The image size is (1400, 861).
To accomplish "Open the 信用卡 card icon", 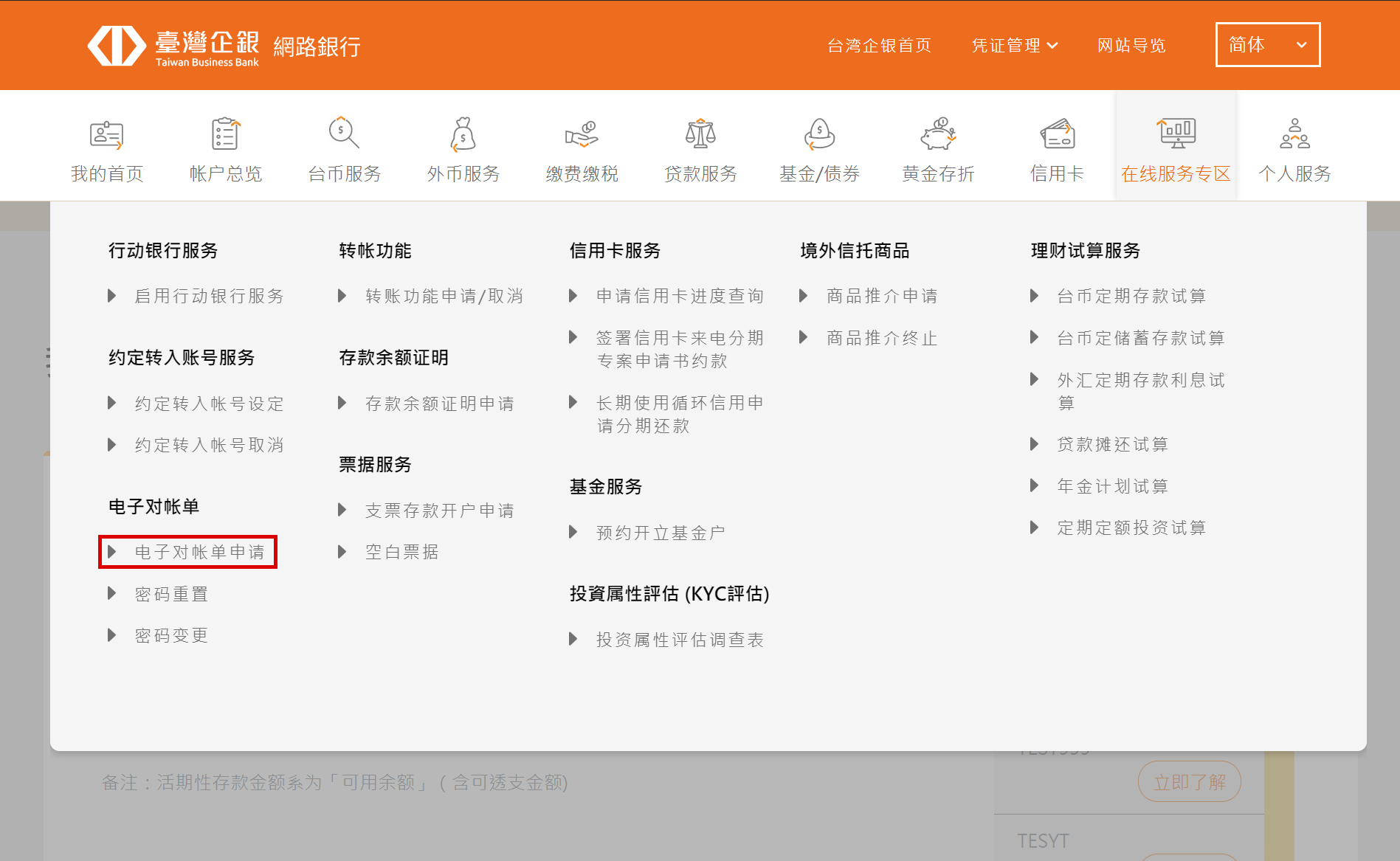I will (x=1057, y=134).
